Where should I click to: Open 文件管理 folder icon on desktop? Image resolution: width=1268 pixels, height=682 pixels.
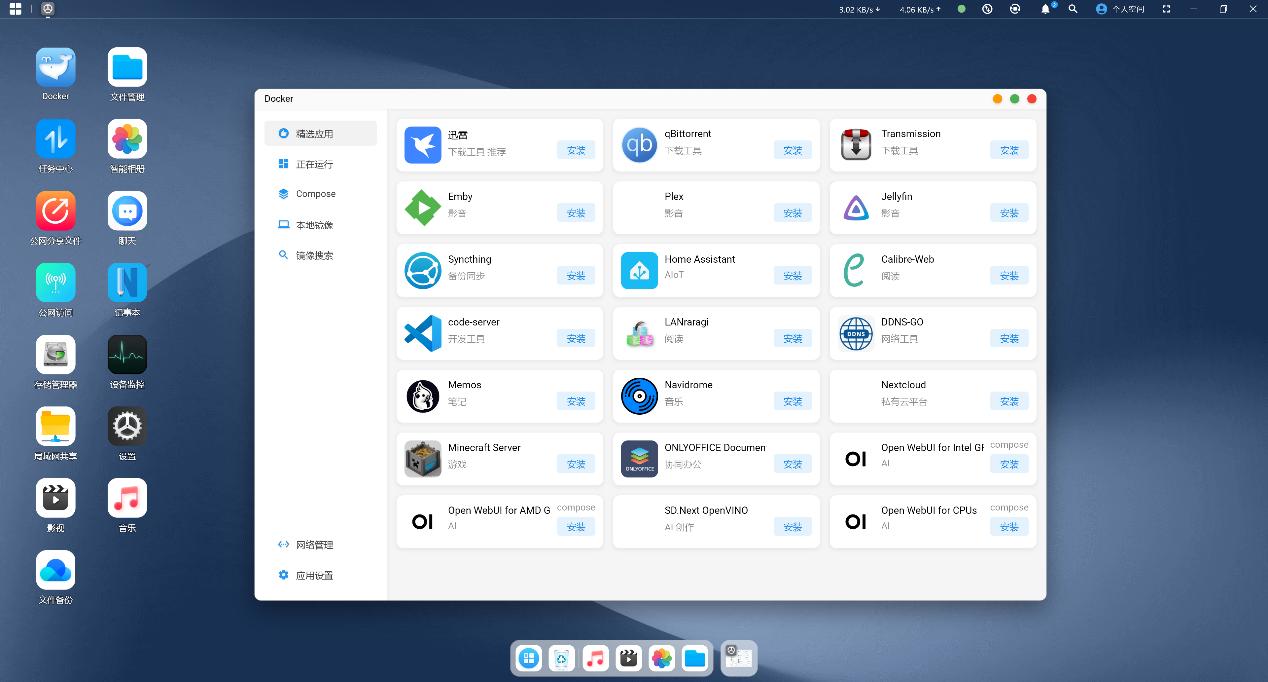click(127, 67)
